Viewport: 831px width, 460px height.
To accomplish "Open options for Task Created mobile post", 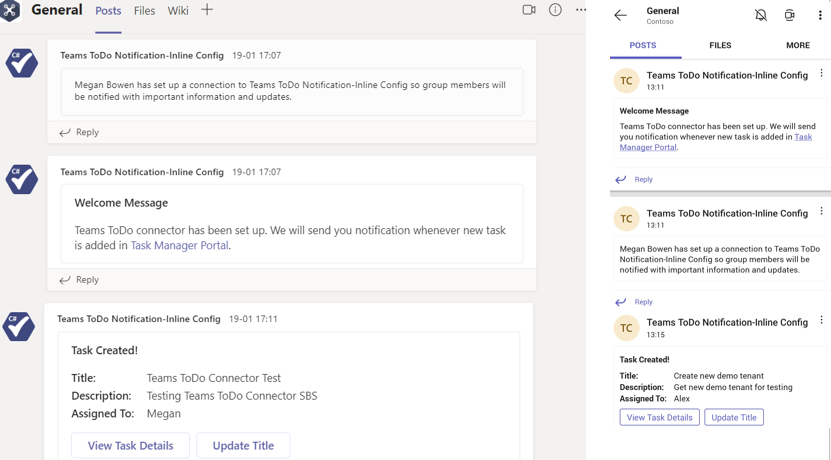I will point(822,320).
